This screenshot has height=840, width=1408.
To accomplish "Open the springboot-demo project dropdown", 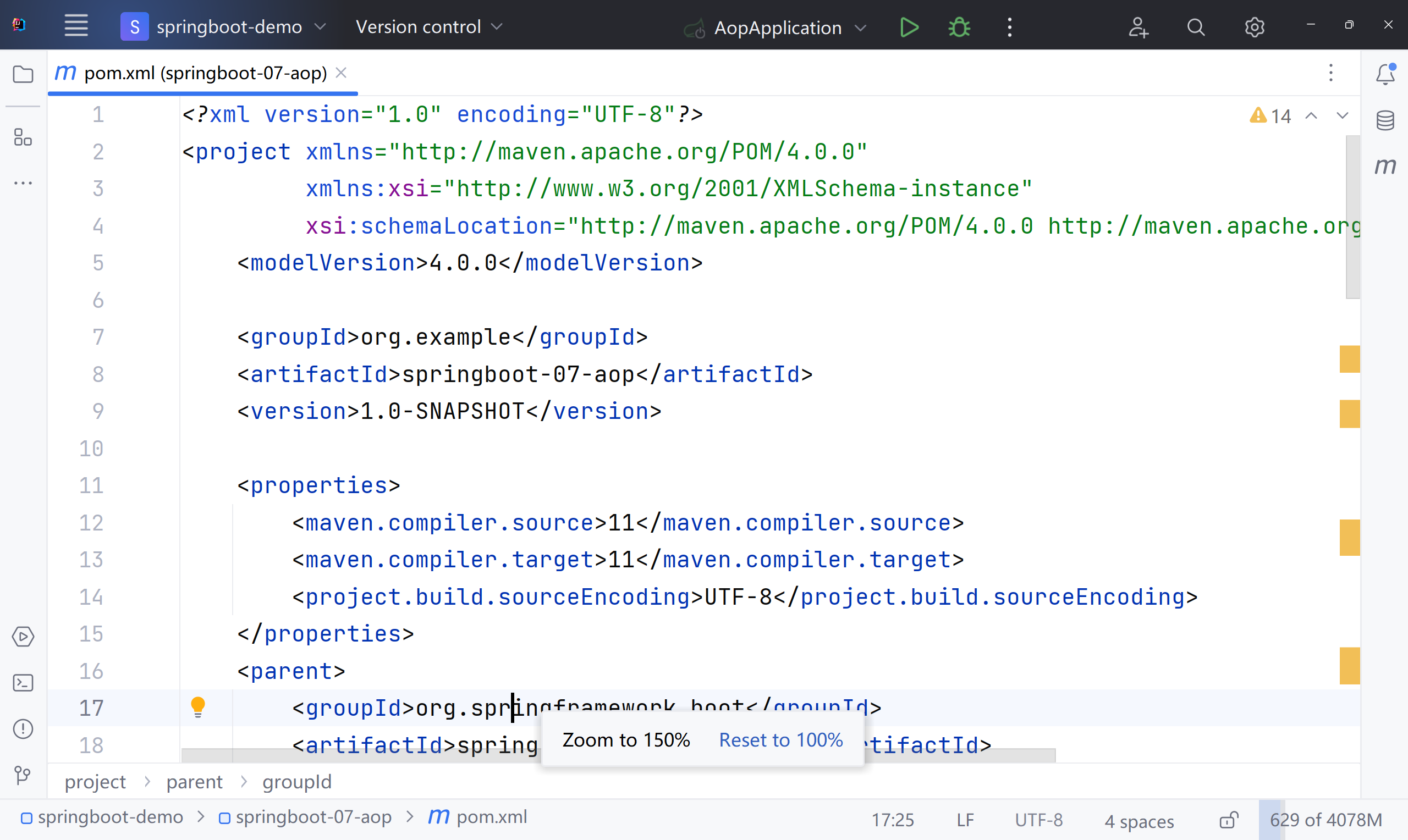I will (224, 26).
